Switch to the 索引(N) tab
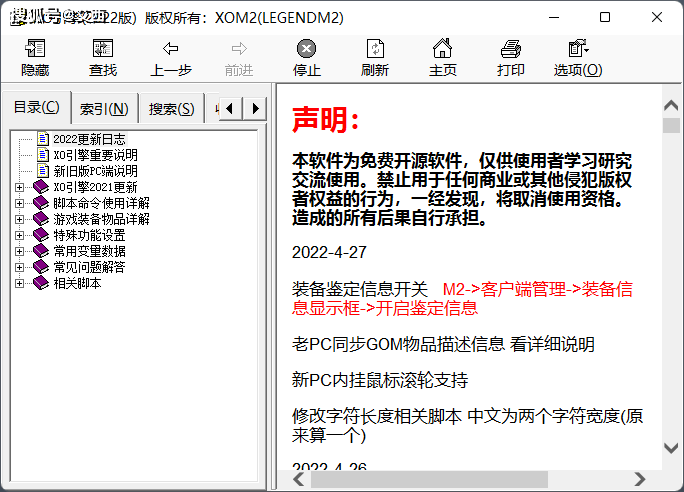 point(104,108)
